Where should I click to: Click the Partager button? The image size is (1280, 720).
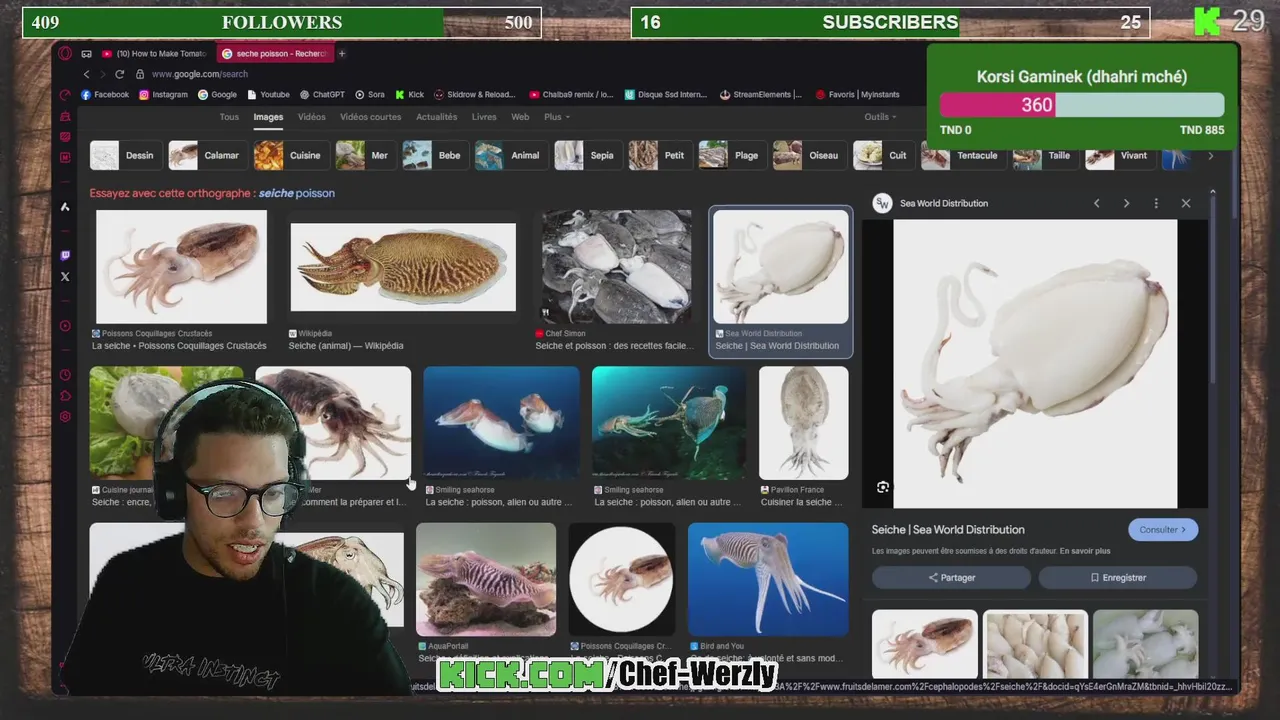click(951, 578)
